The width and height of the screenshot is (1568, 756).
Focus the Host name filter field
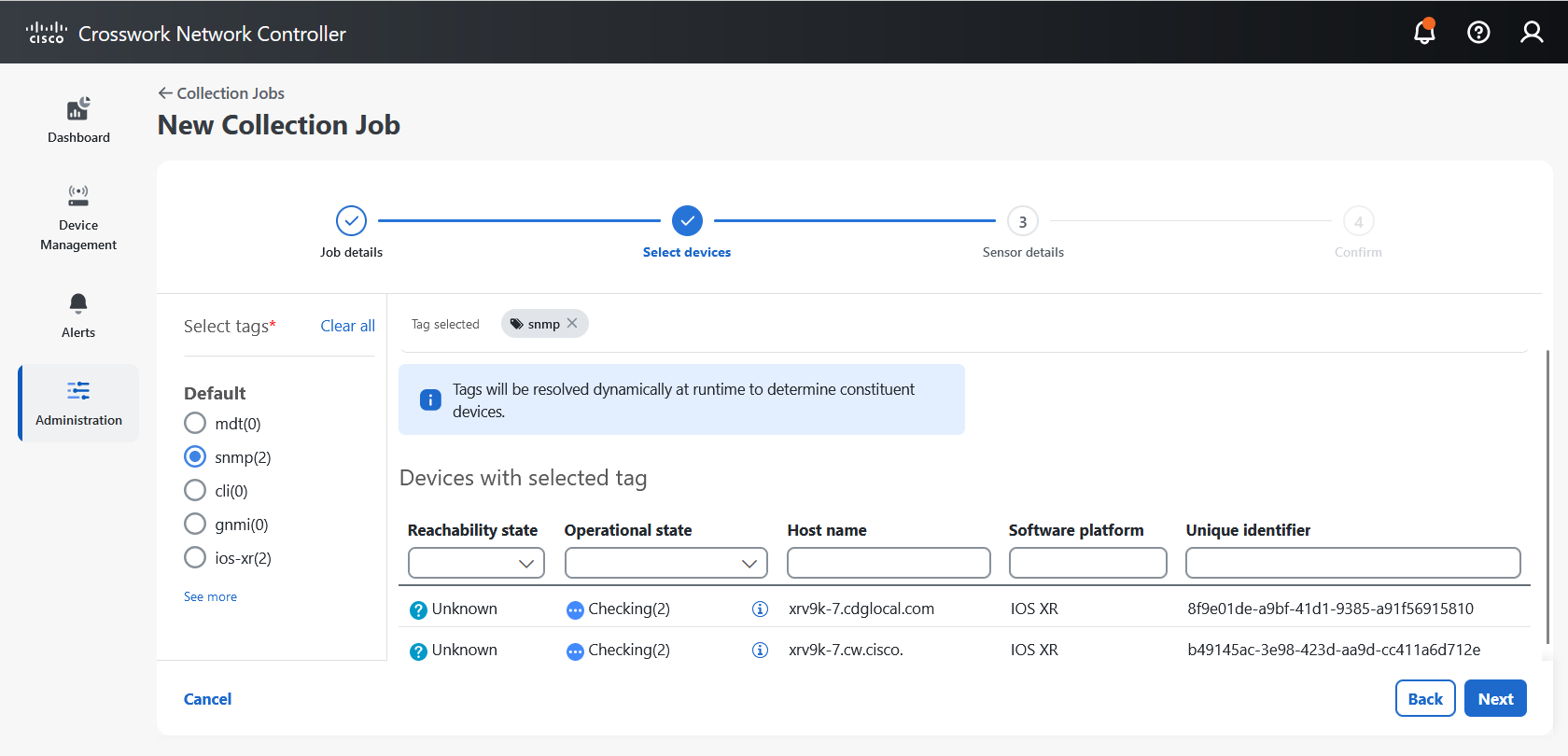pyautogui.click(x=889, y=563)
